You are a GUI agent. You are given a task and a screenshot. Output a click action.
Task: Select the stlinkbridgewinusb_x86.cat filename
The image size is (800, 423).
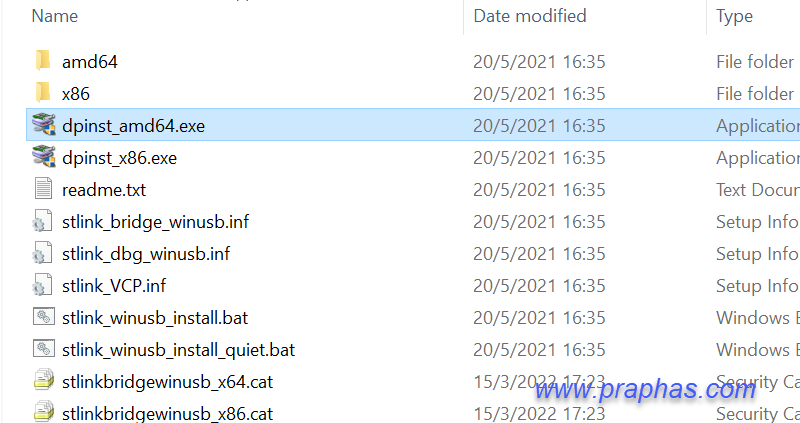[167, 413]
